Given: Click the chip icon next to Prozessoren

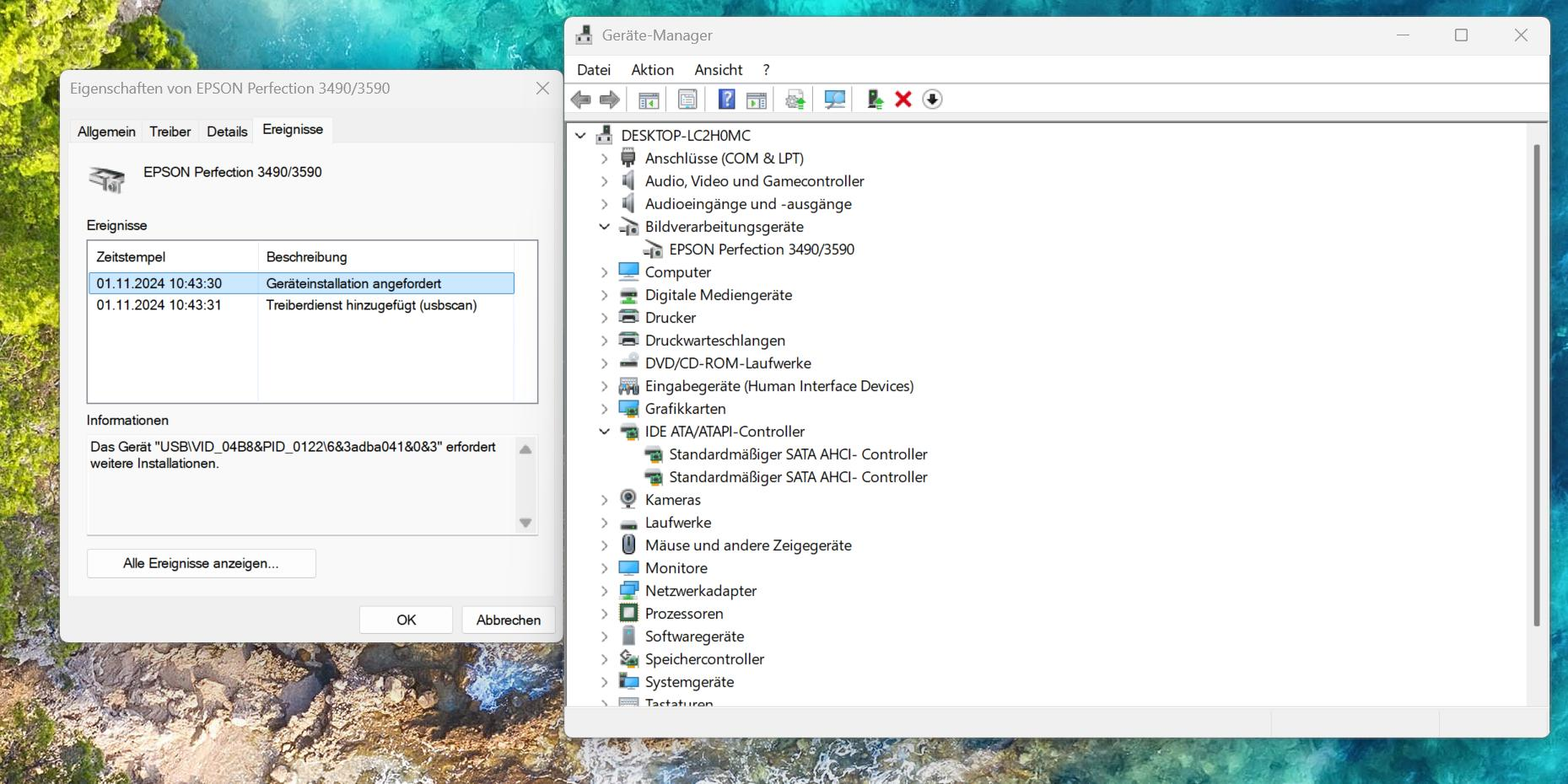Looking at the screenshot, I should [628, 613].
